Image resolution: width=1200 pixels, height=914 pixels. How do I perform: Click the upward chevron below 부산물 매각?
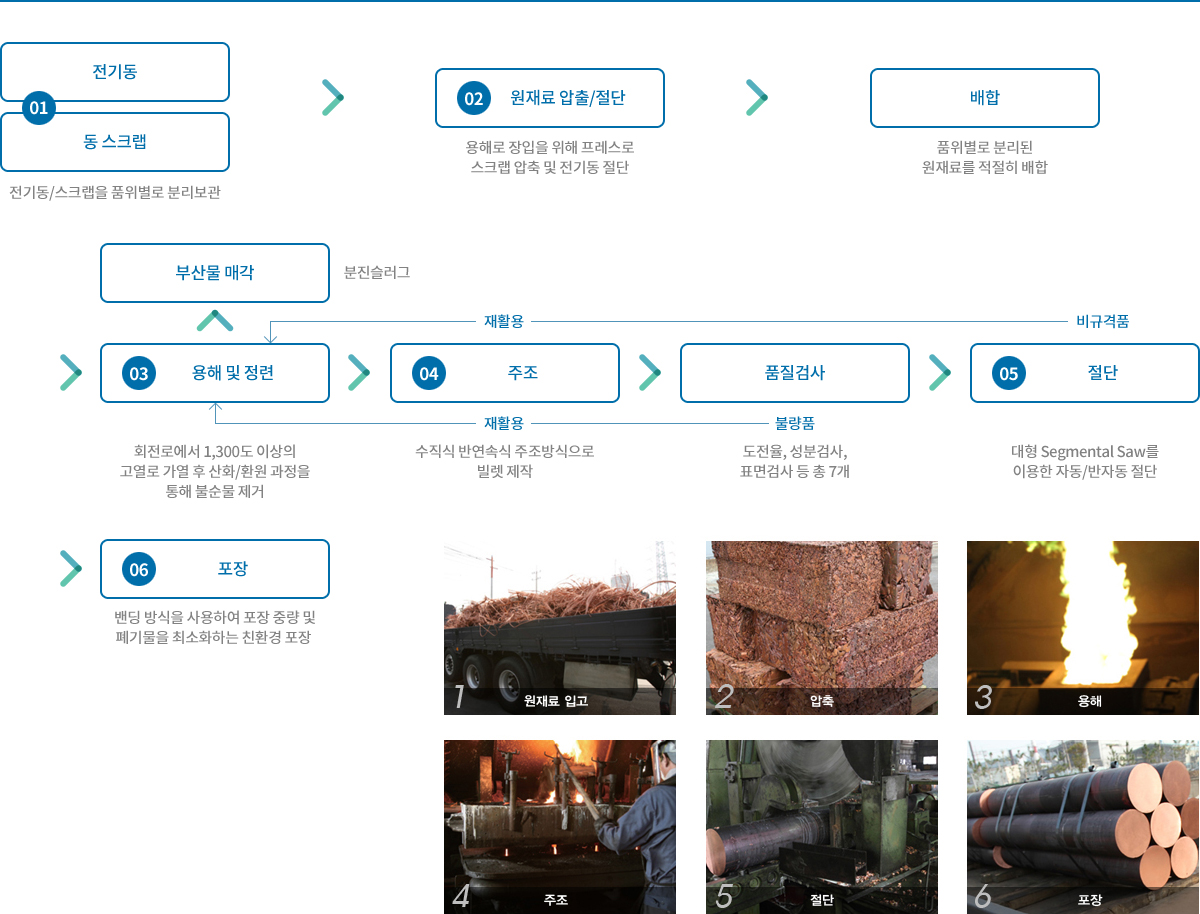tap(215, 321)
